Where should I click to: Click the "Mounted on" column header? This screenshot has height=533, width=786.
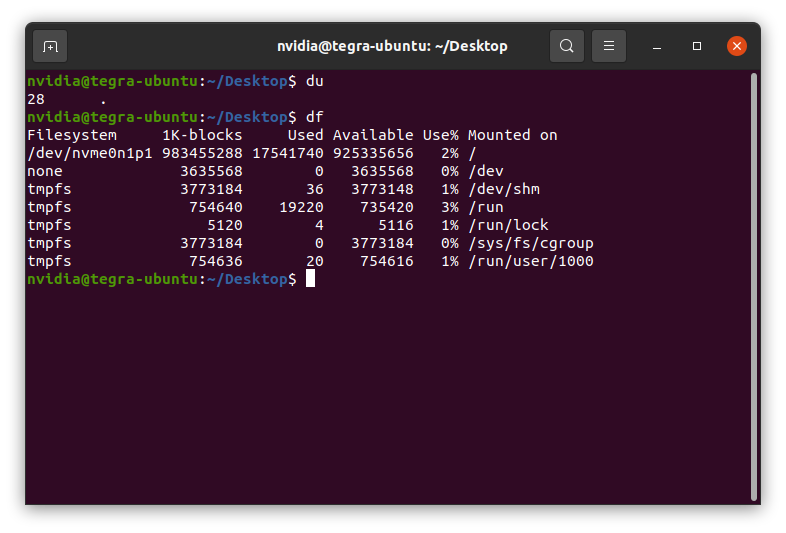[x=513, y=135]
